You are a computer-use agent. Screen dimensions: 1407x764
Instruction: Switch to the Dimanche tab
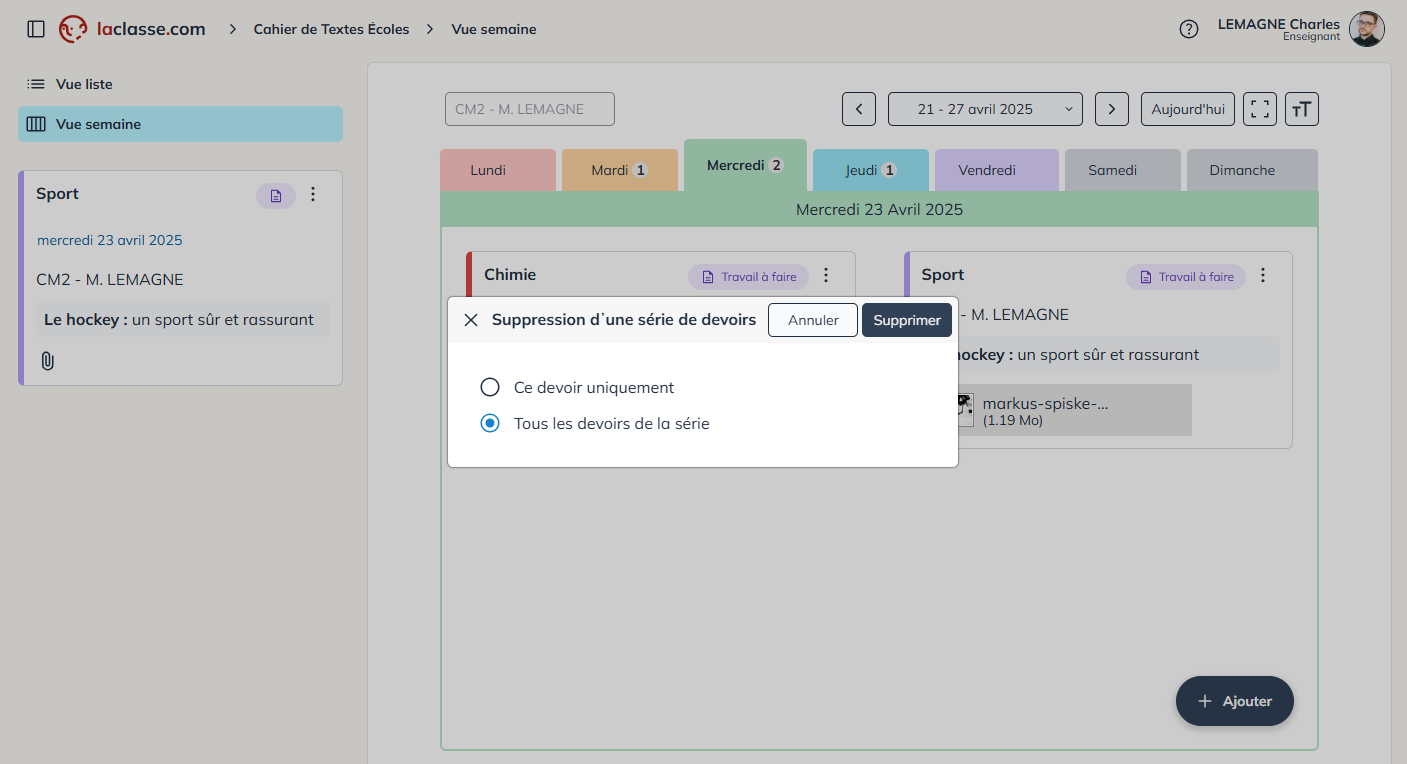click(1252, 170)
